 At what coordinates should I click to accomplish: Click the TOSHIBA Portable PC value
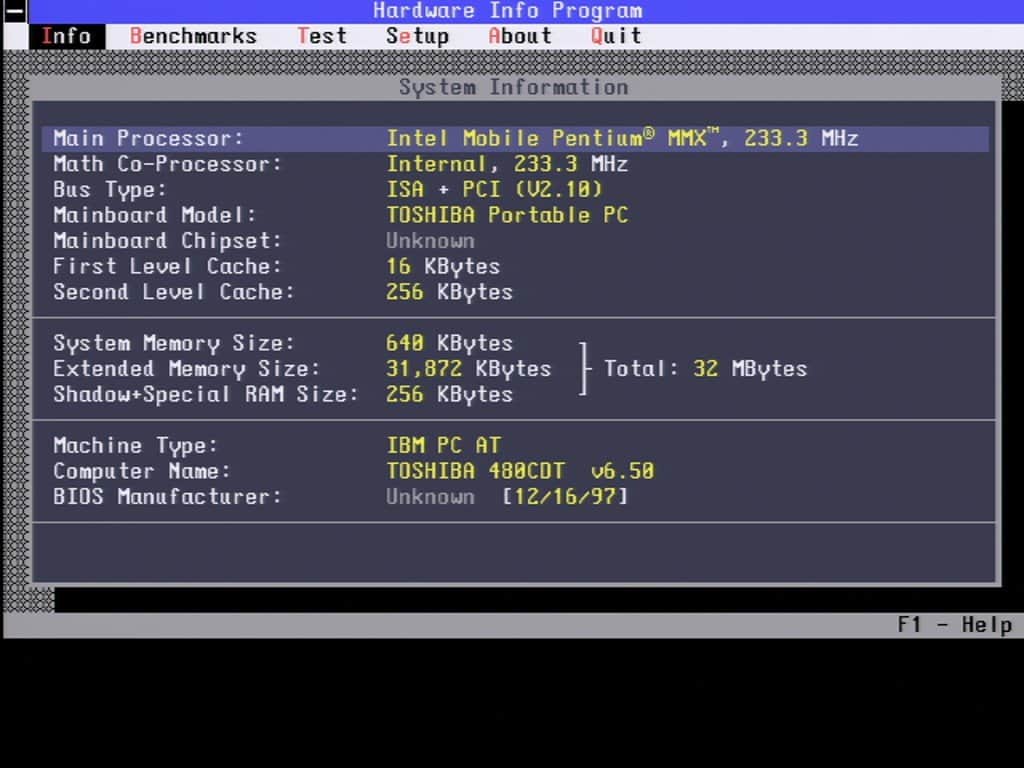(x=507, y=215)
